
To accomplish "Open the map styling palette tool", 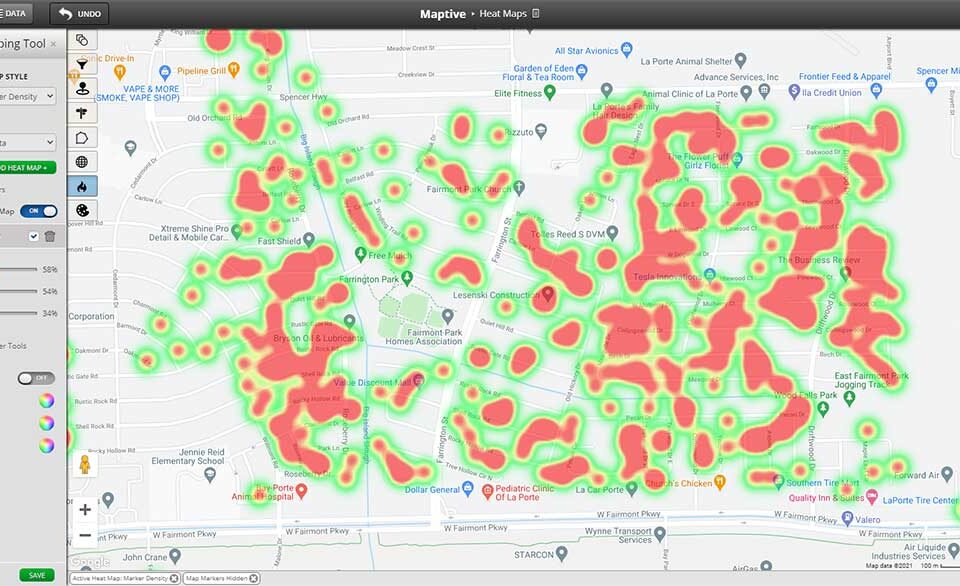I will (x=83, y=211).
